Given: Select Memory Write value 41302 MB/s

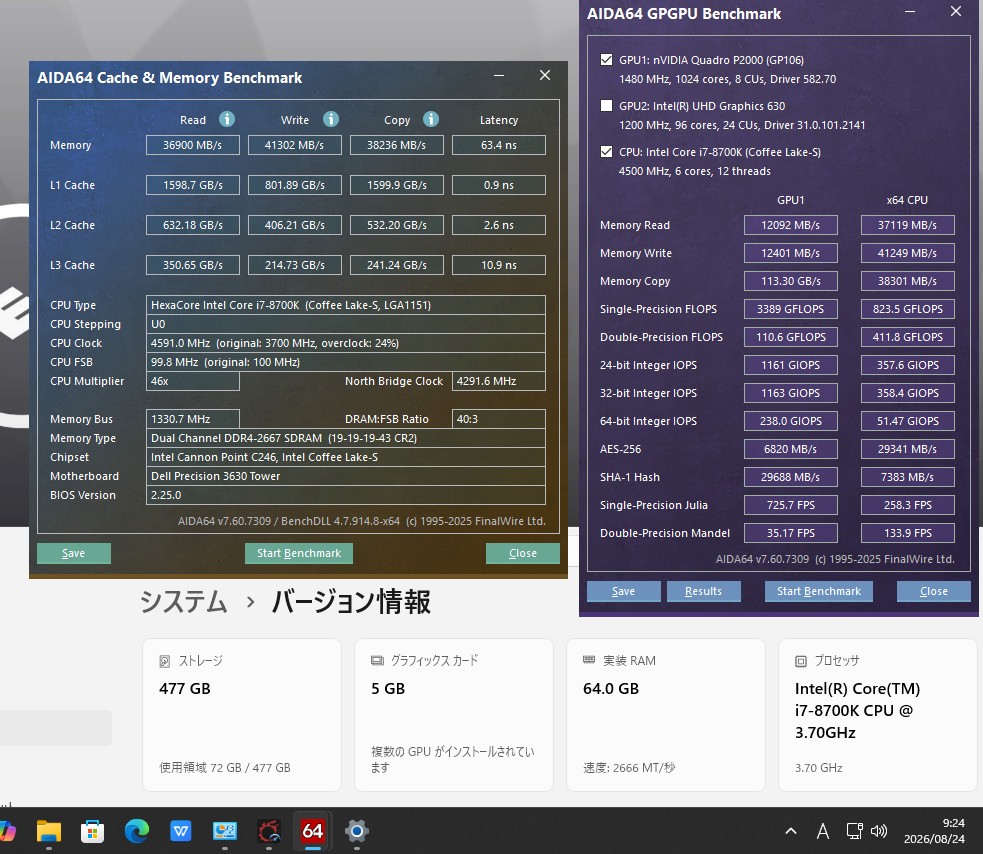Looking at the screenshot, I should (x=295, y=145).
